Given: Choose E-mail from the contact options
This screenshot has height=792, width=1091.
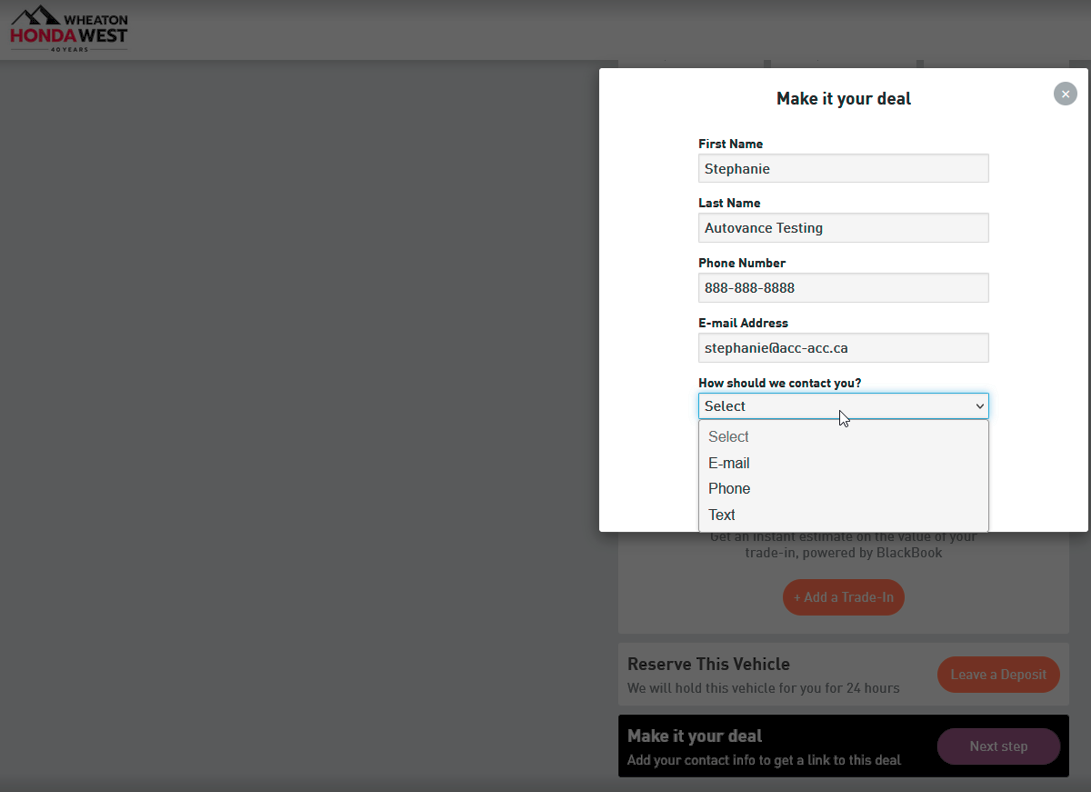Looking at the screenshot, I should [843, 464].
